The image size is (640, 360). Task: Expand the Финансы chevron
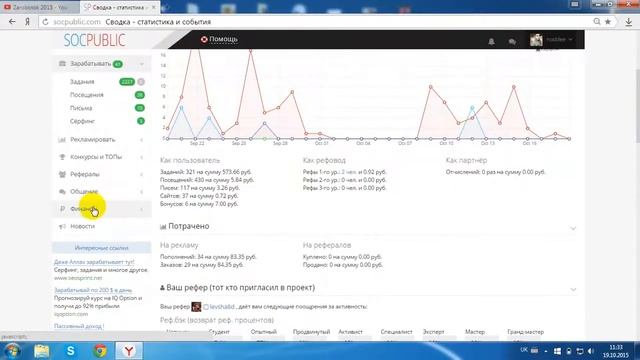pos(142,209)
